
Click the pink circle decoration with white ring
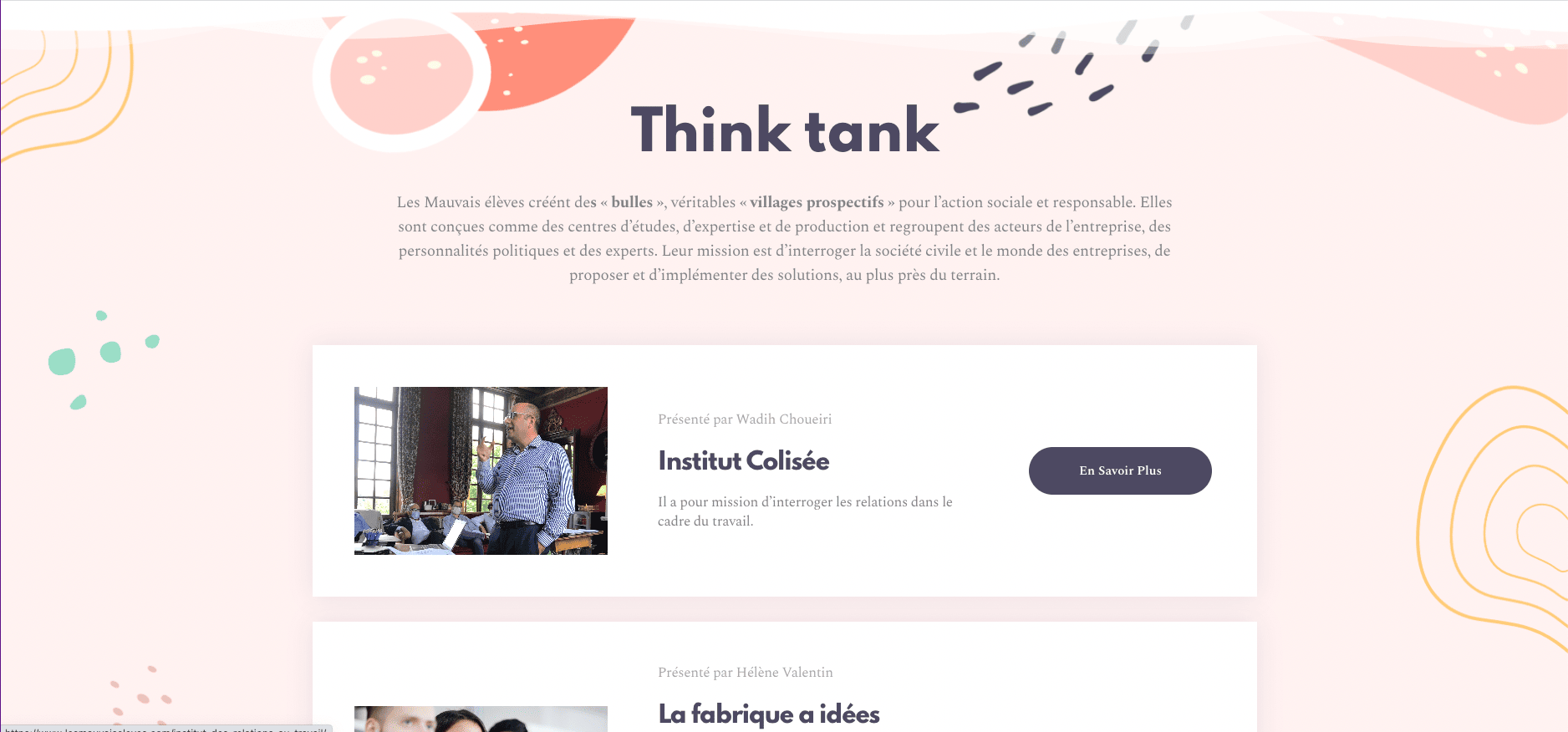pyautogui.click(x=400, y=77)
